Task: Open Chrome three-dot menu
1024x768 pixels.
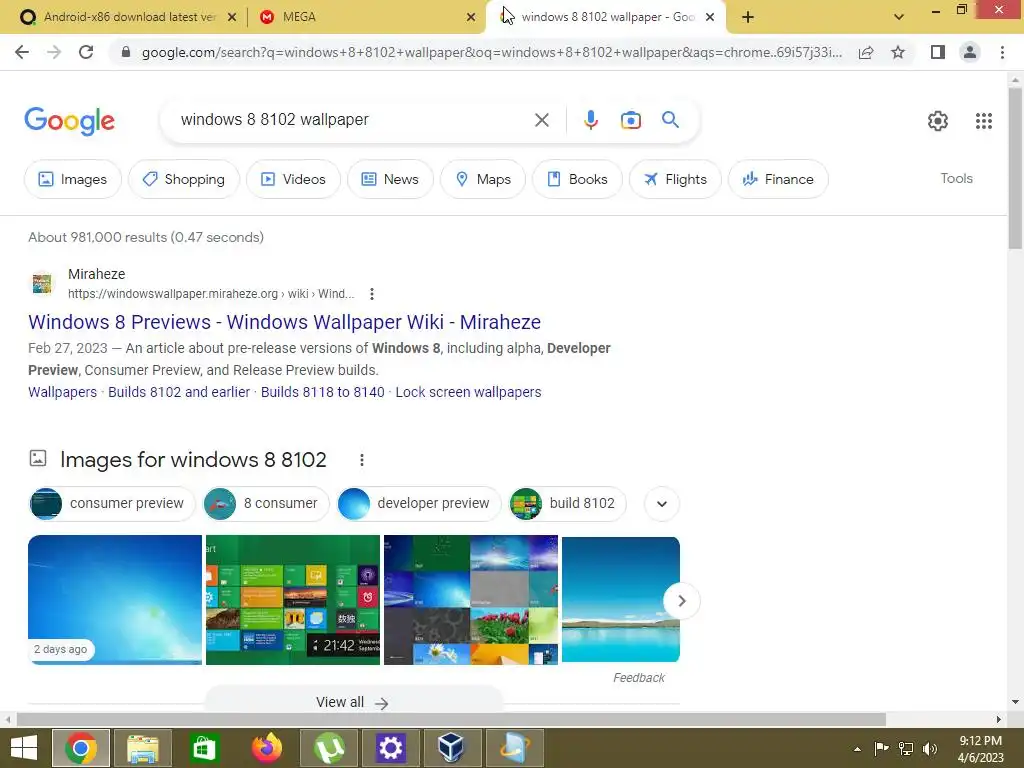Action: coord(1002,52)
